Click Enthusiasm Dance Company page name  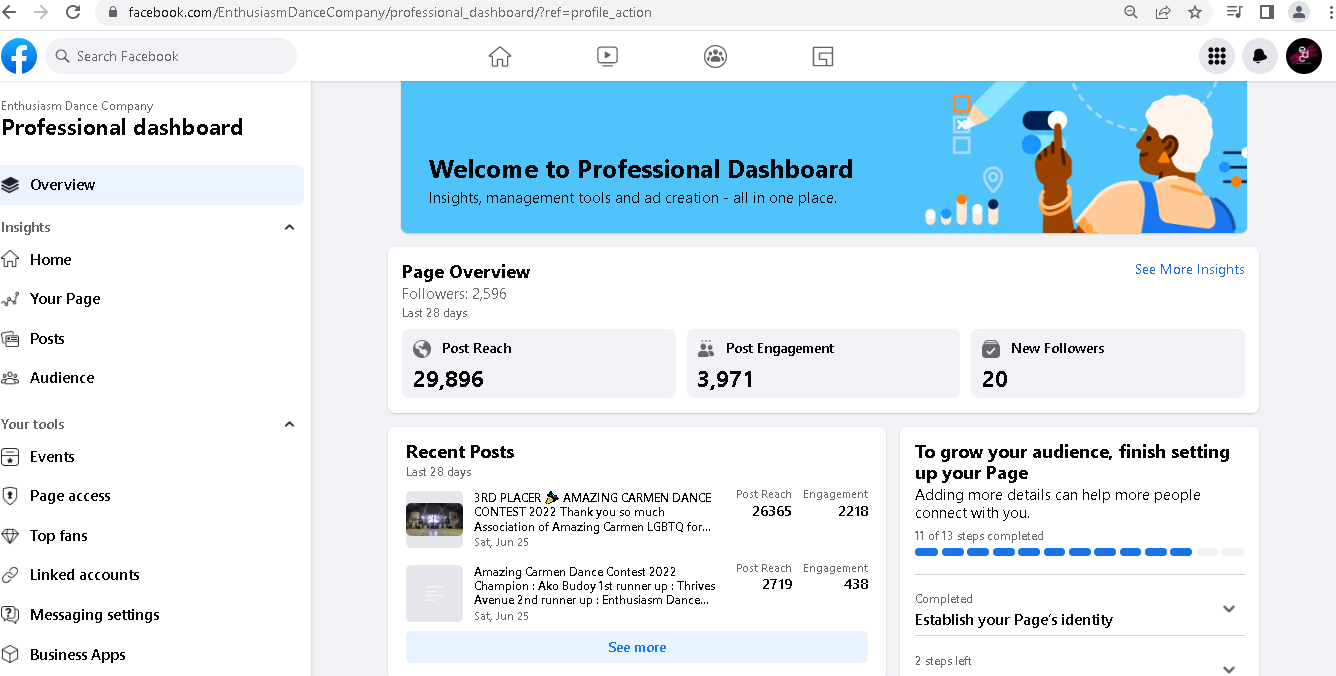[x=77, y=106]
